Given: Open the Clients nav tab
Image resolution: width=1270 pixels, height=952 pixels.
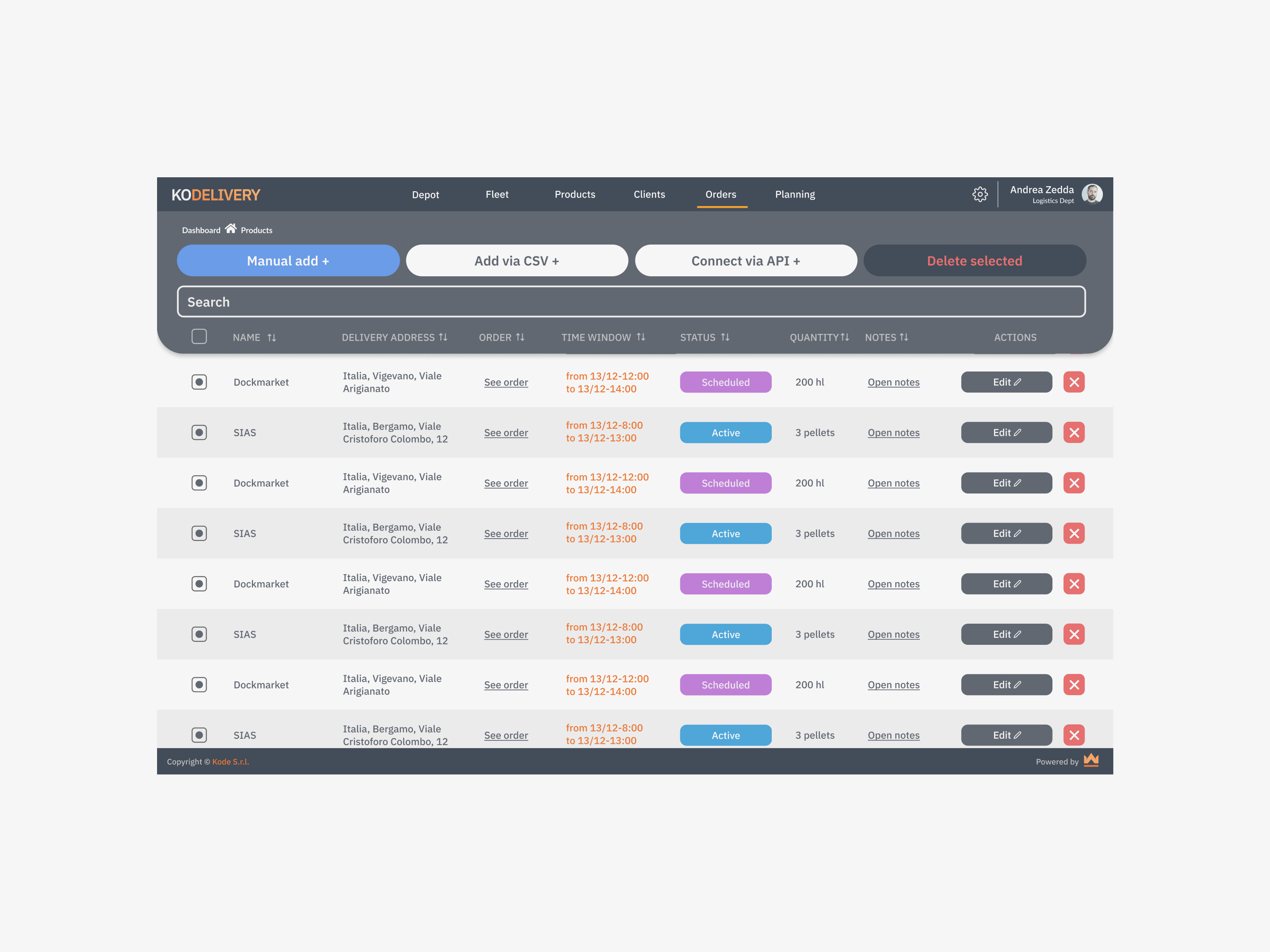Looking at the screenshot, I should pos(649,195).
